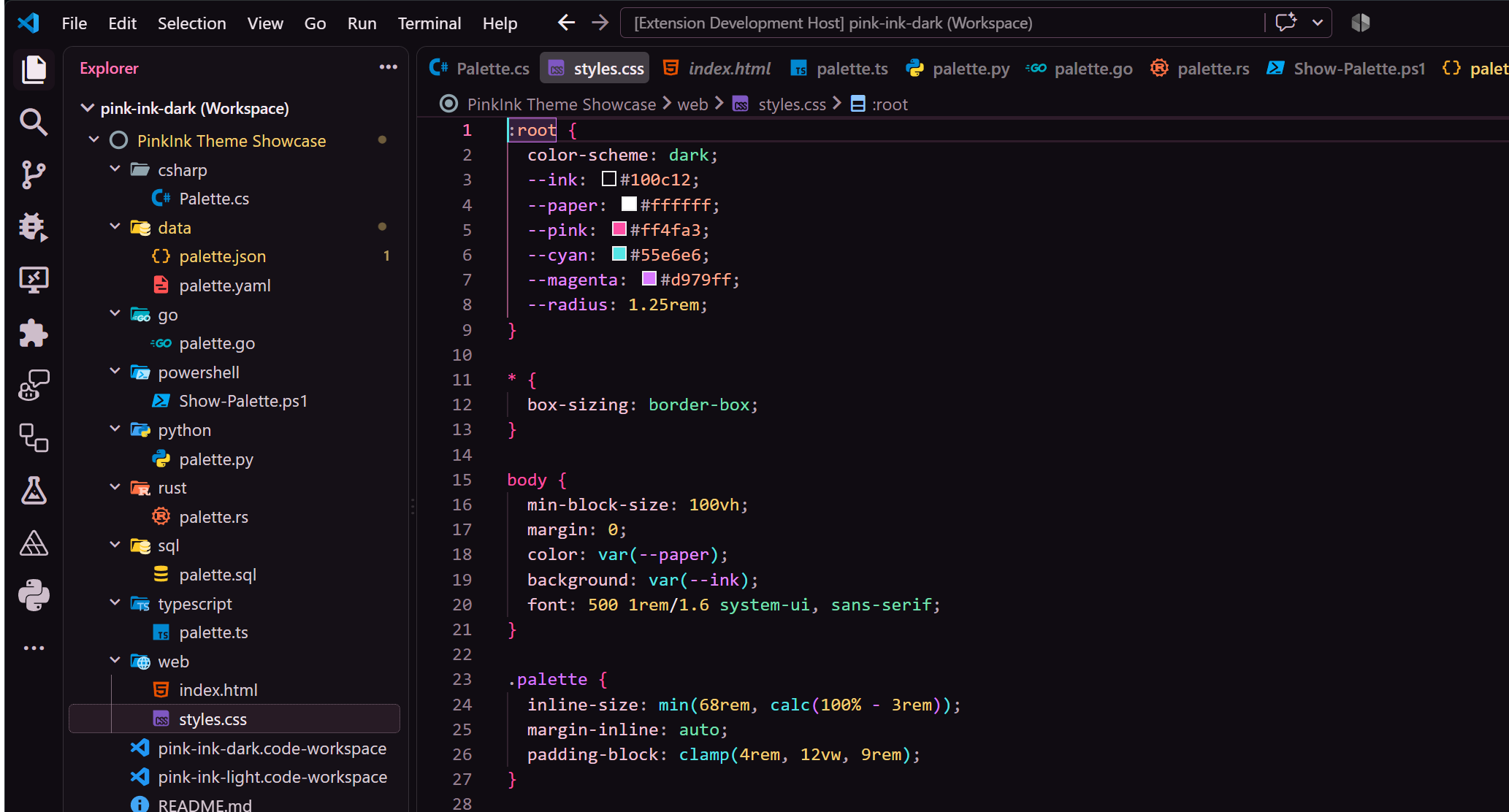The image size is (1509, 812).
Task: Open the Edit menu
Action: 122,23
